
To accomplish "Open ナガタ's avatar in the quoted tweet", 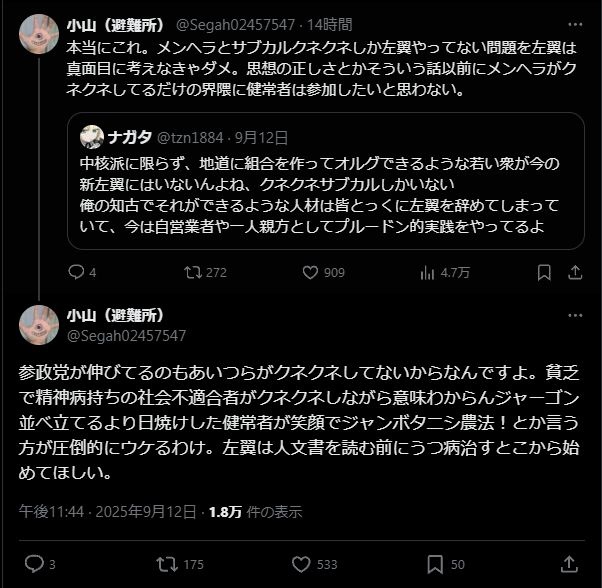I will click(92, 137).
